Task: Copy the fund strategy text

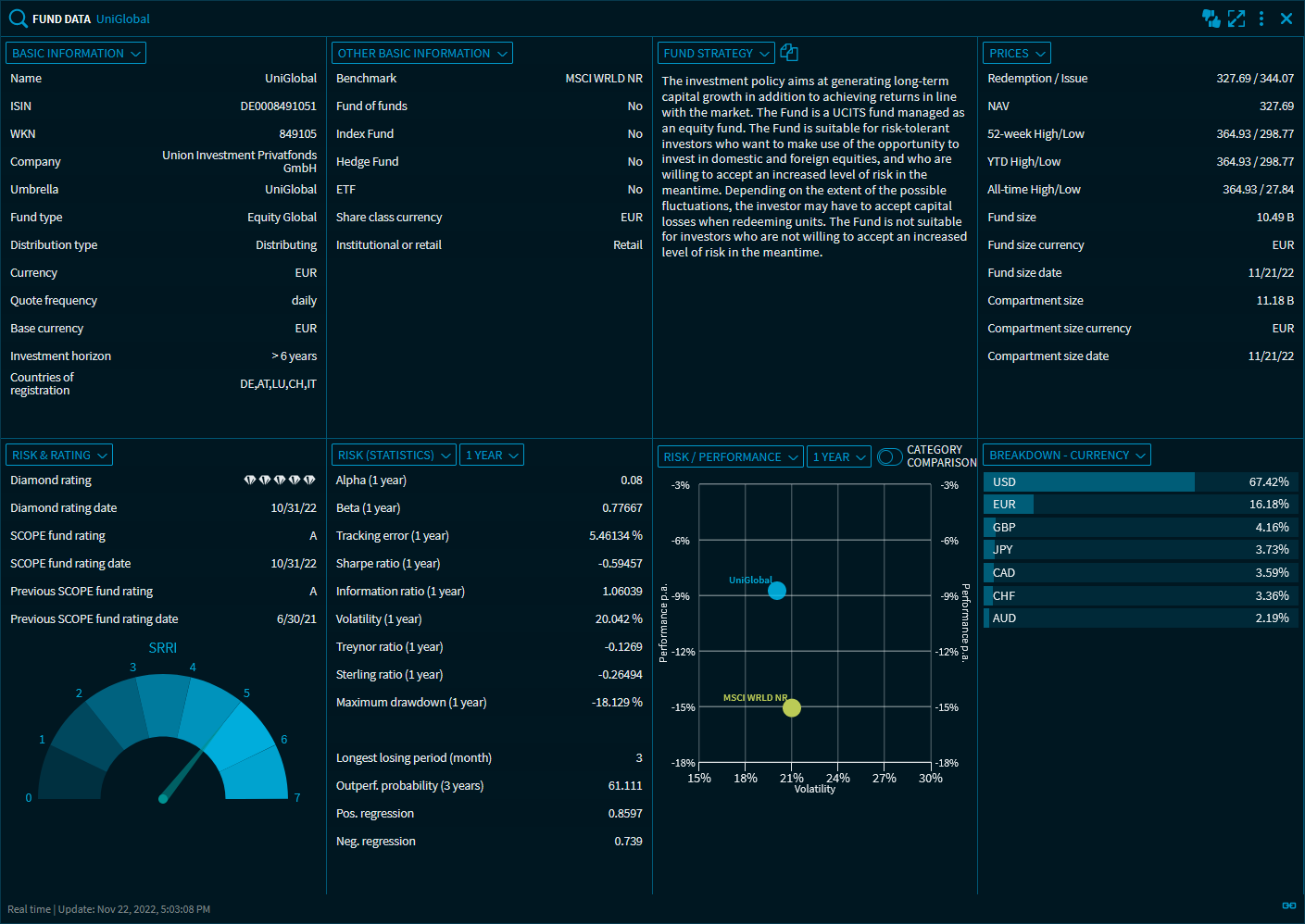Action: coord(789,53)
